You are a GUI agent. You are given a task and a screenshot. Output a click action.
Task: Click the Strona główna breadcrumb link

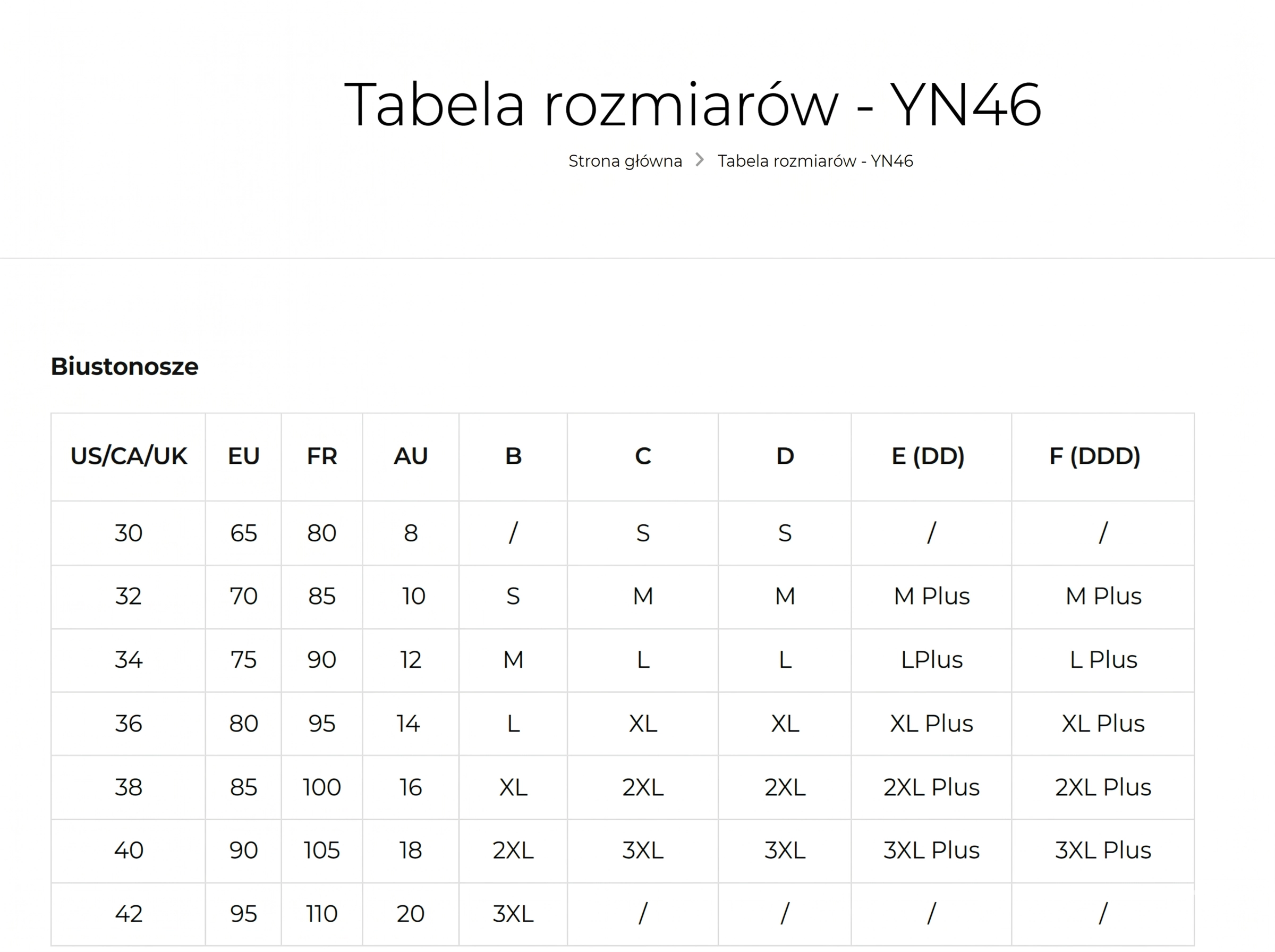tap(625, 161)
